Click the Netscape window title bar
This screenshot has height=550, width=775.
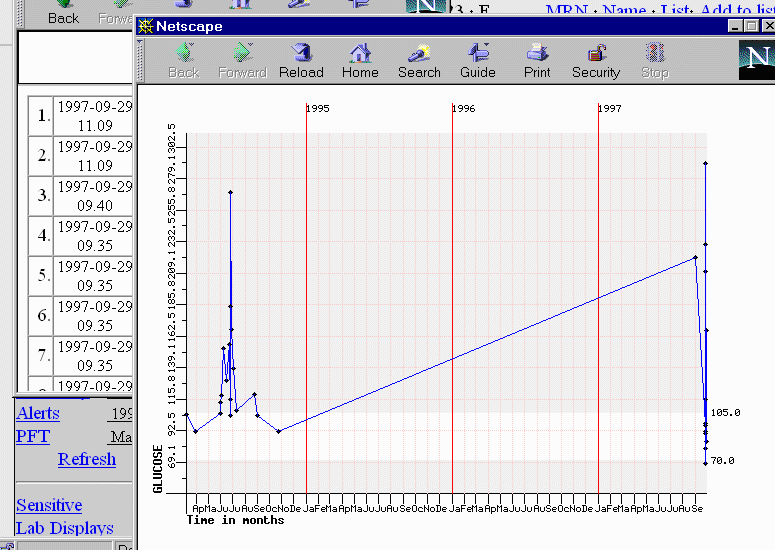coord(430,26)
